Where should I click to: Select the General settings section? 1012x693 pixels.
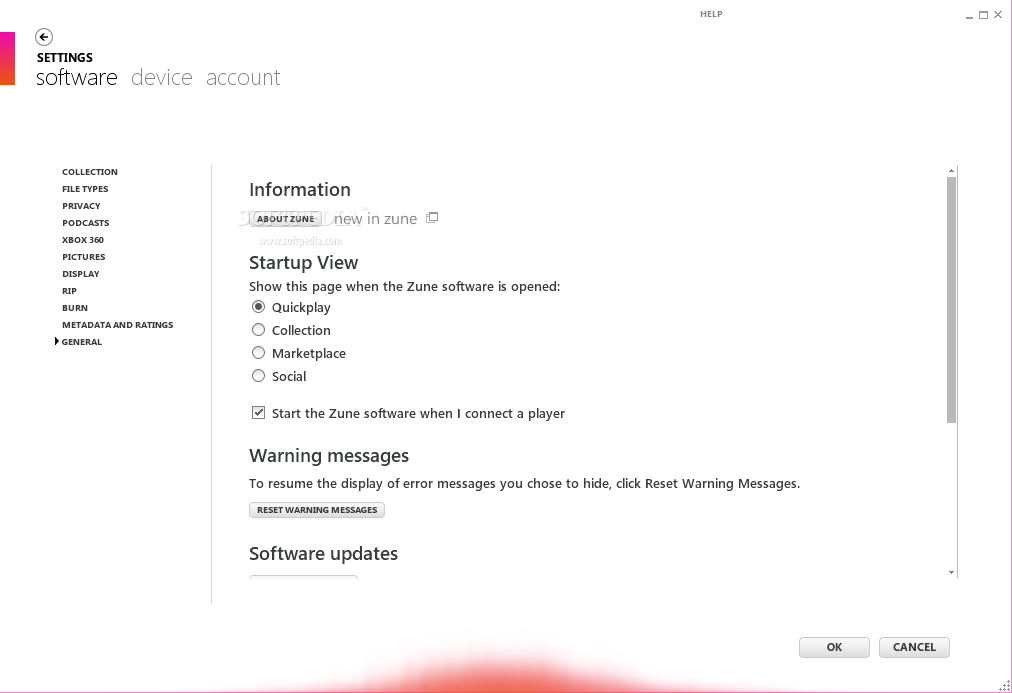click(81, 342)
